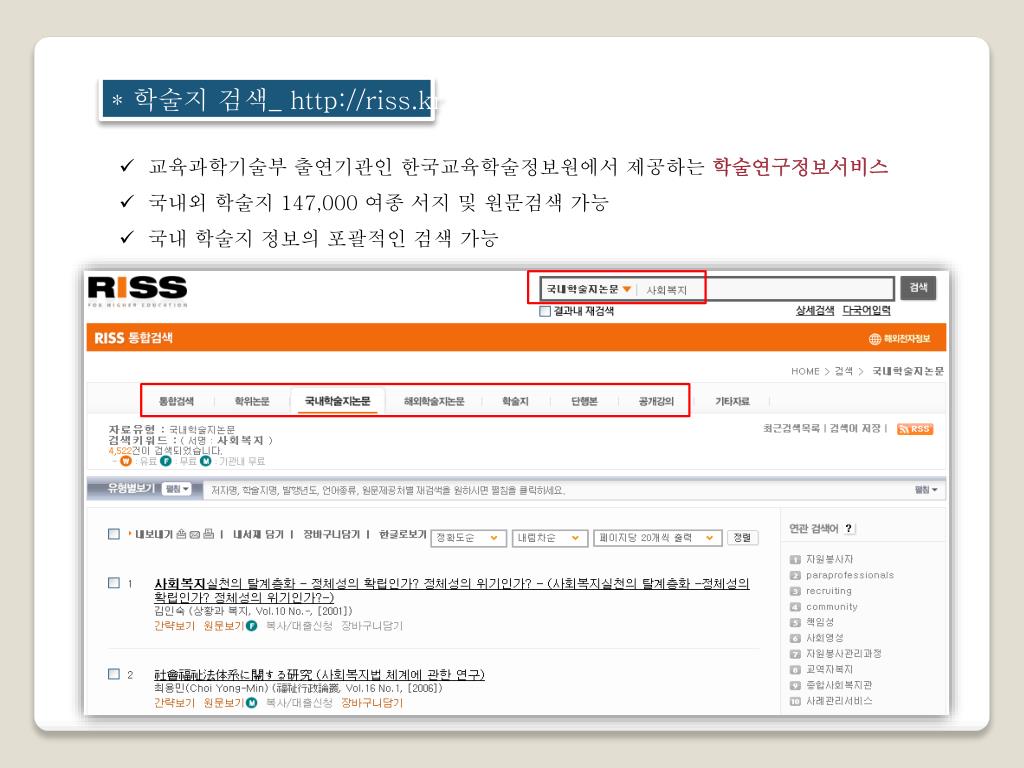Open the 기타자료 tab
Viewport: 1024px width, 768px height.
[x=732, y=401]
